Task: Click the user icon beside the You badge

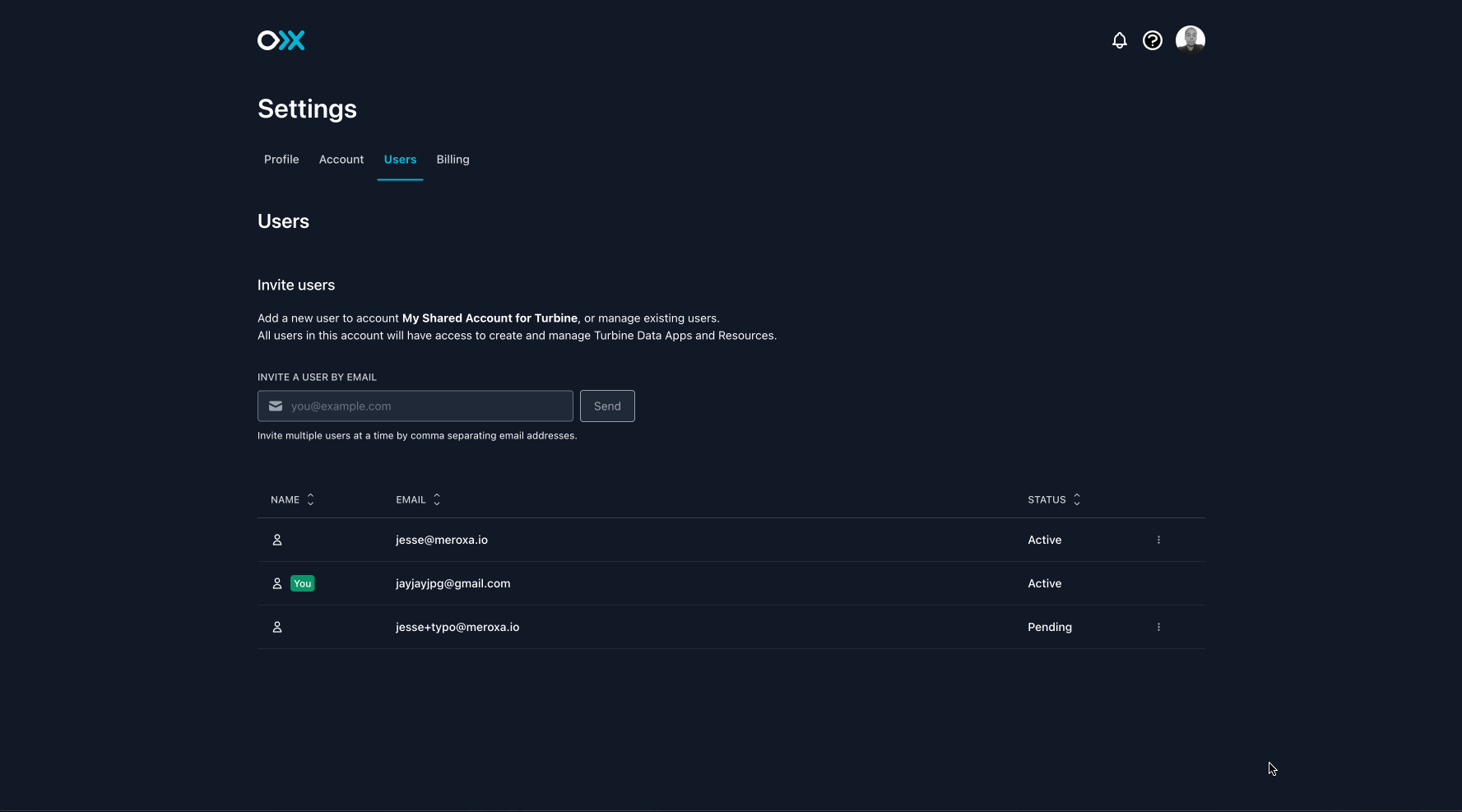Action: [277, 583]
